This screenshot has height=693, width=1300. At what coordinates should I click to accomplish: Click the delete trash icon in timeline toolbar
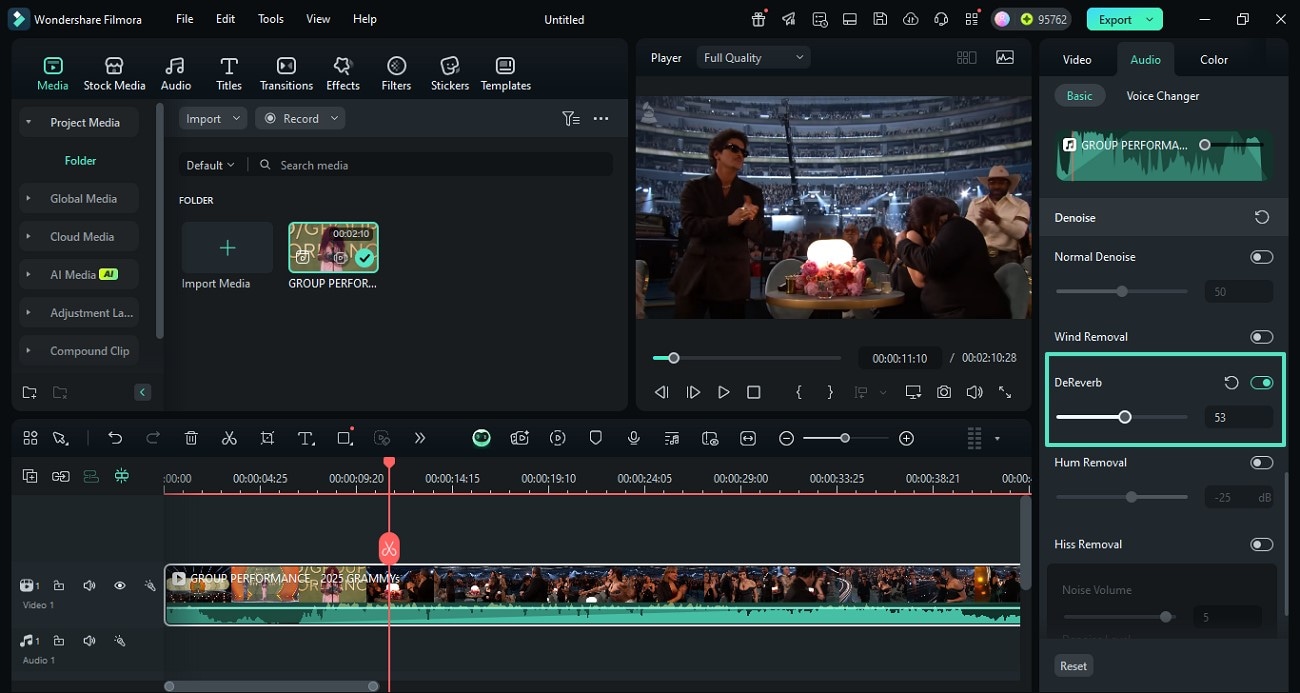(x=191, y=438)
